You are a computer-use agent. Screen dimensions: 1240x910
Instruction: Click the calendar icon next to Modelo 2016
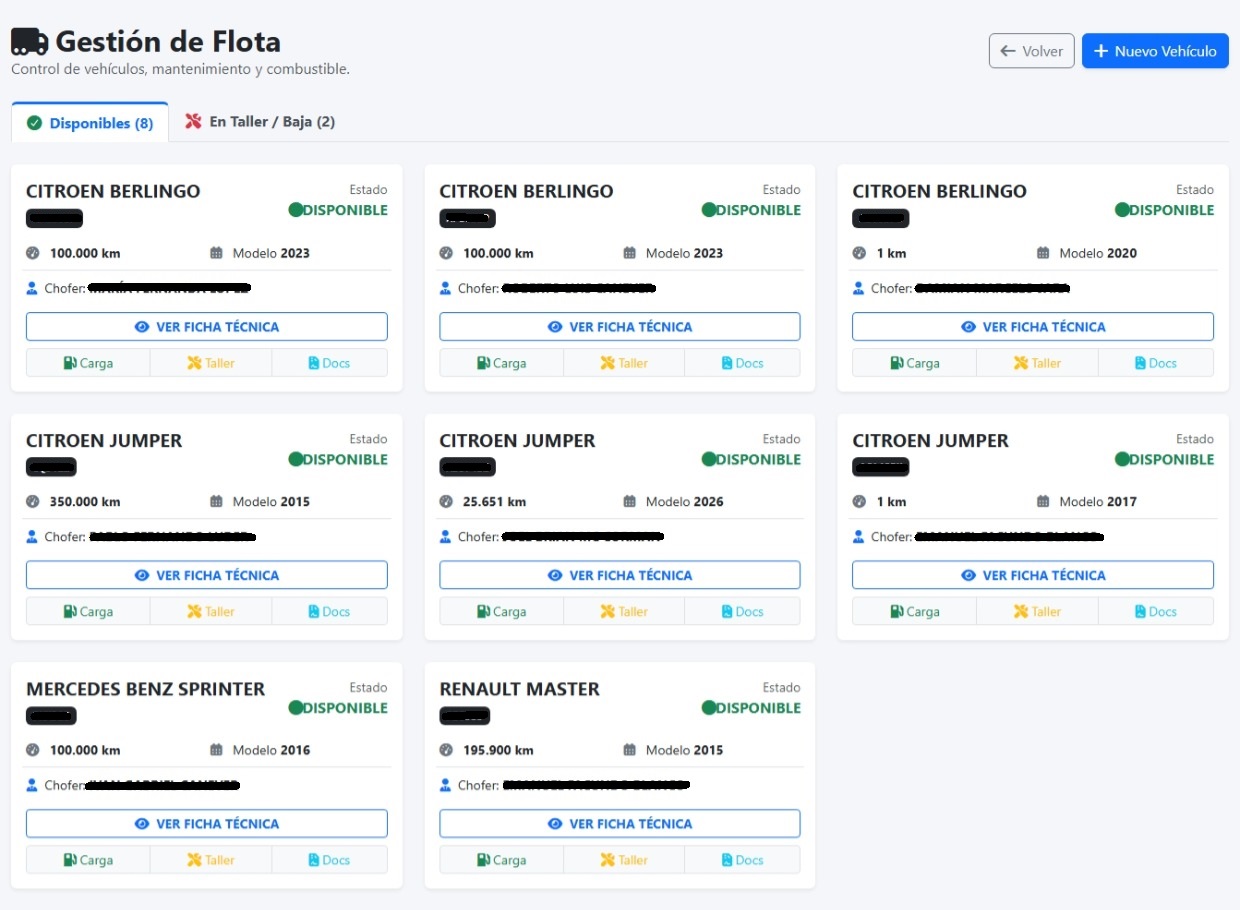coord(216,750)
